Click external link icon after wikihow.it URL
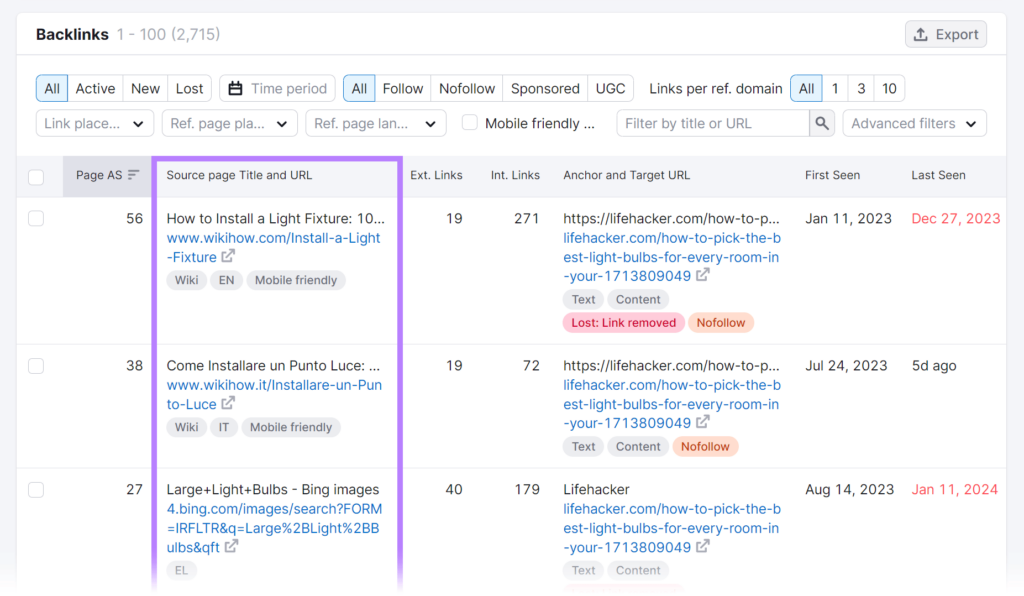Viewport: 1024px width, 596px height. (228, 403)
